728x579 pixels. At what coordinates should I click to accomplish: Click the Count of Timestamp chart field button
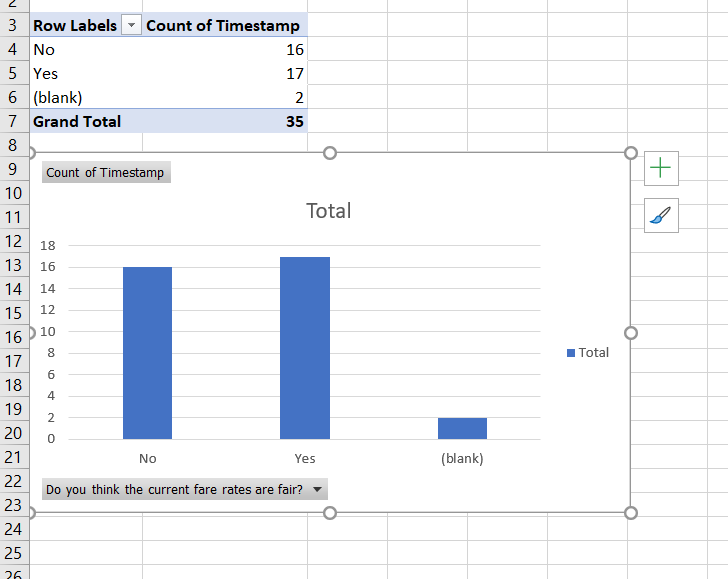[x=106, y=173]
